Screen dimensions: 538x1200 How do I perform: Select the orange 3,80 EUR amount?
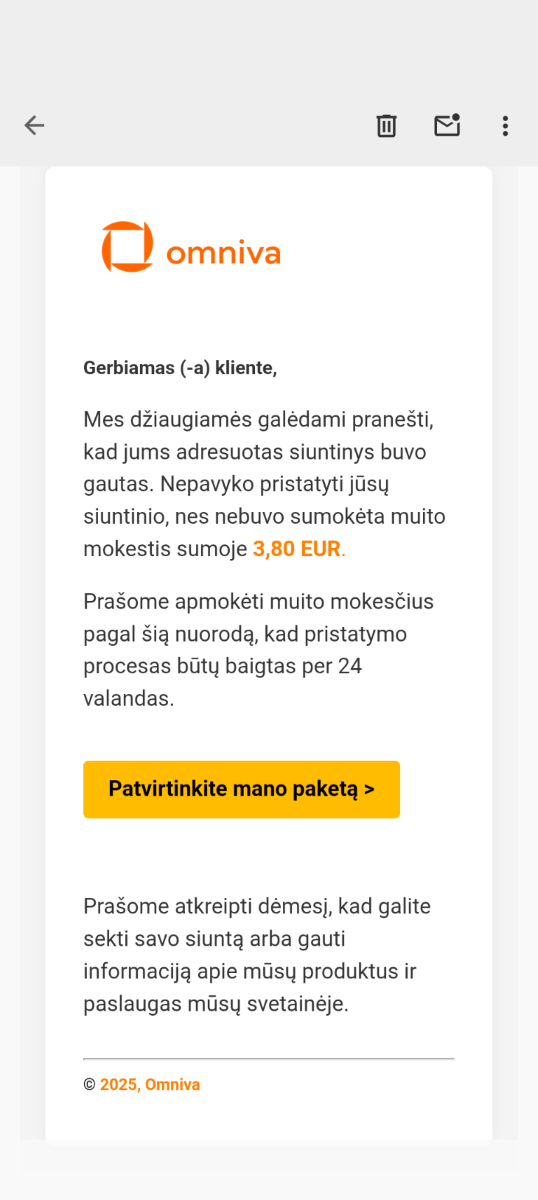pos(297,549)
